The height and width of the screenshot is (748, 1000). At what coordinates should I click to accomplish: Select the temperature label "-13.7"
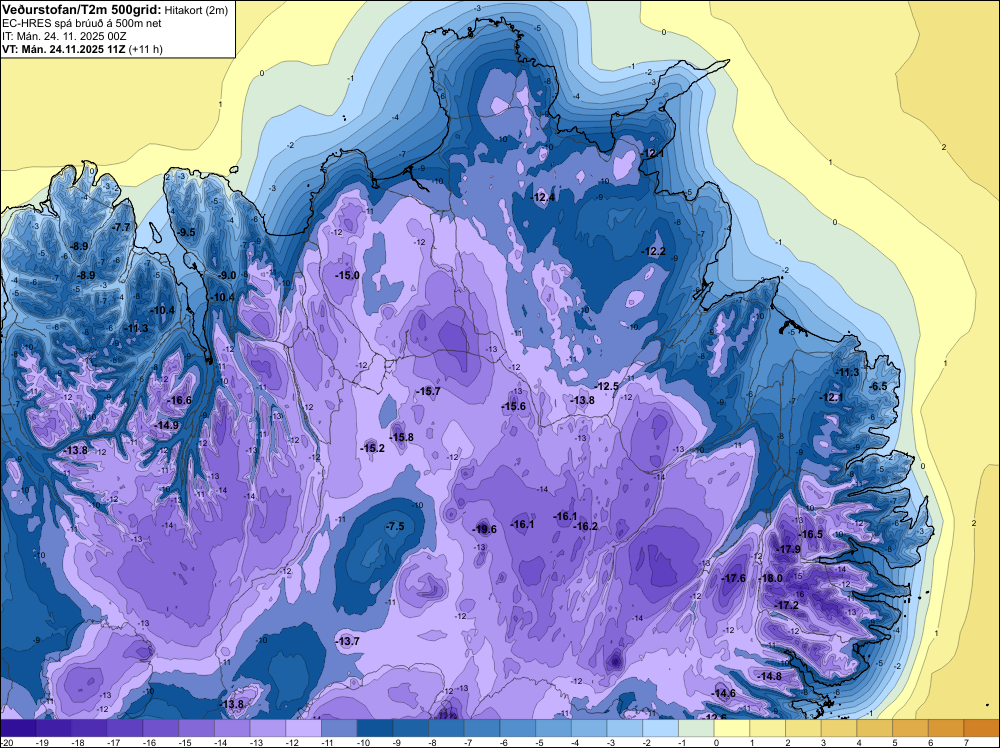pyautogui.click(x=348, y=641)
